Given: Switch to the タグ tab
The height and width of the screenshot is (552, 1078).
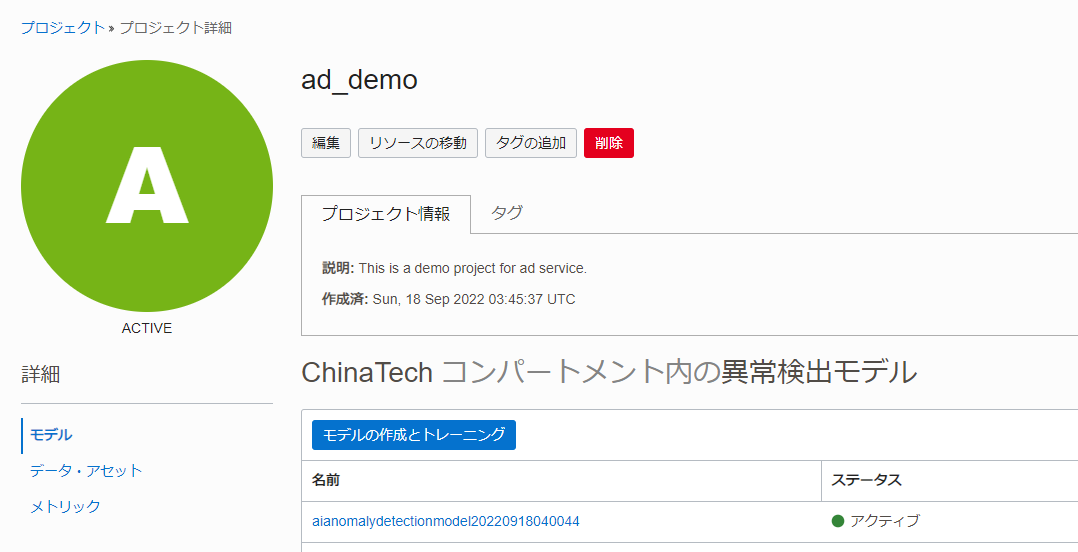Looking at the screenshot, I should tap(507, 213).
